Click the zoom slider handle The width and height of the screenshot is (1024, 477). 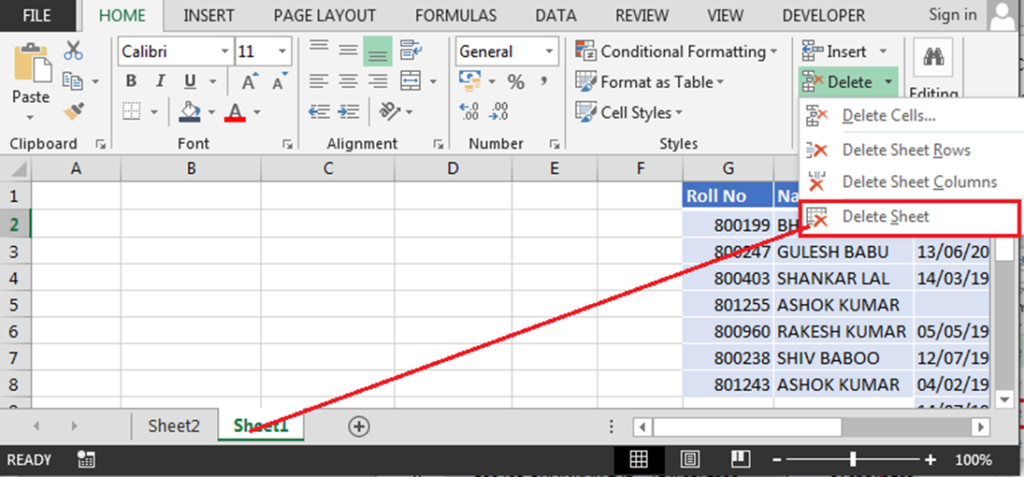[853, 459]
